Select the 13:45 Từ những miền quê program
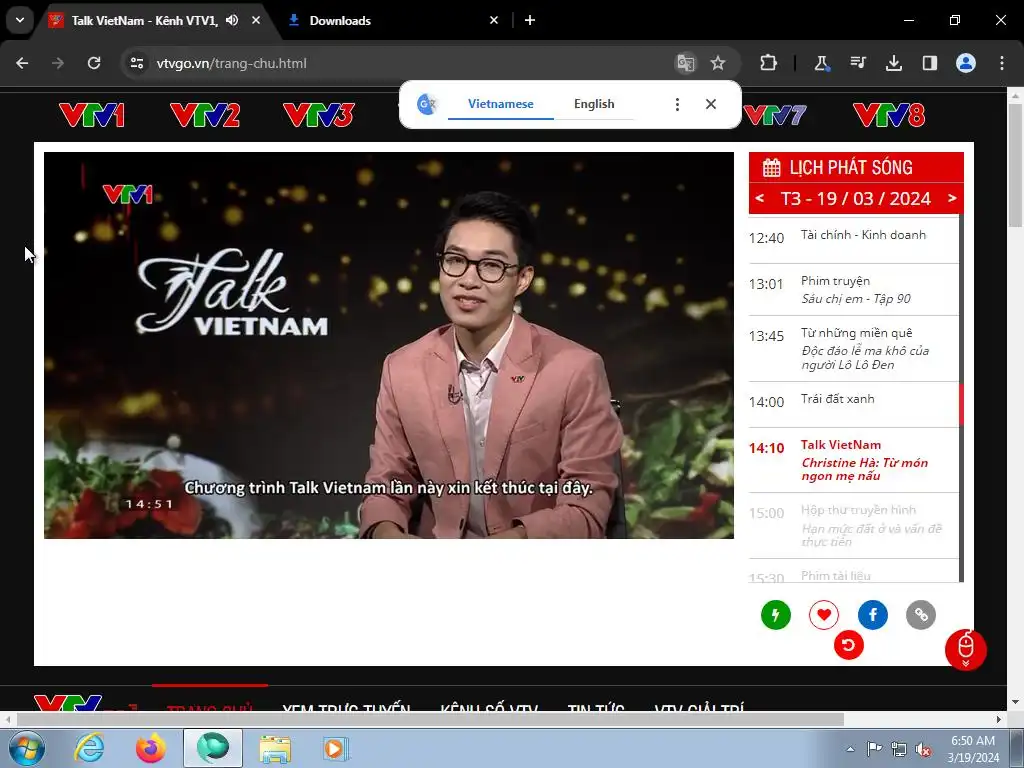 [853, 349]
